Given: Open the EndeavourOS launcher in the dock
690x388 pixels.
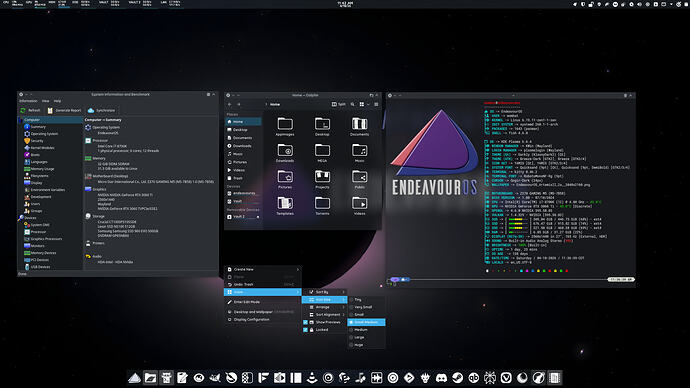Looking at the screenshot, I should (134, 377).
